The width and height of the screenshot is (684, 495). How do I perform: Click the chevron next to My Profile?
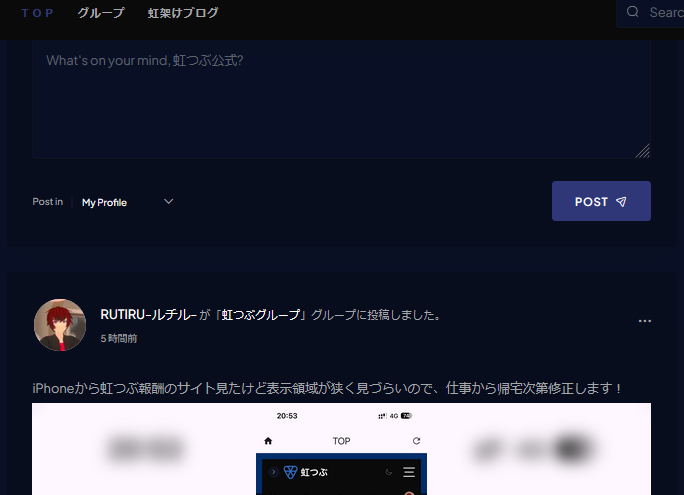point(168,202)
